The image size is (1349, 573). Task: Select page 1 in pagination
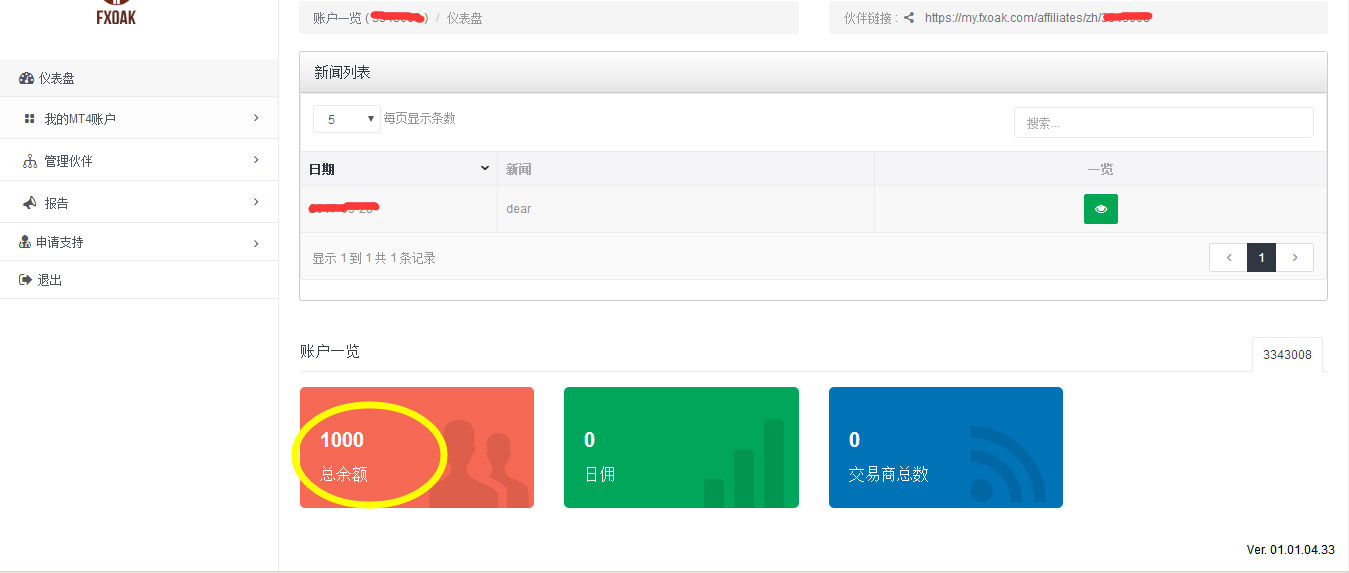1262,258
